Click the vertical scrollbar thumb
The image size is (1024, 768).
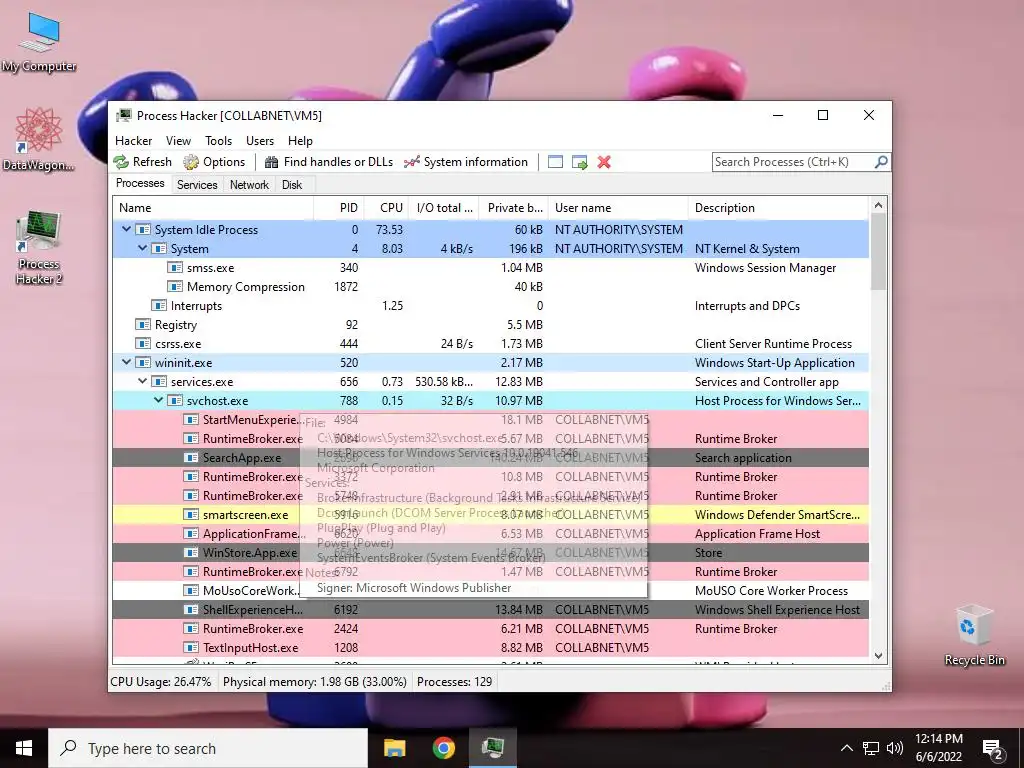(878, 251)
